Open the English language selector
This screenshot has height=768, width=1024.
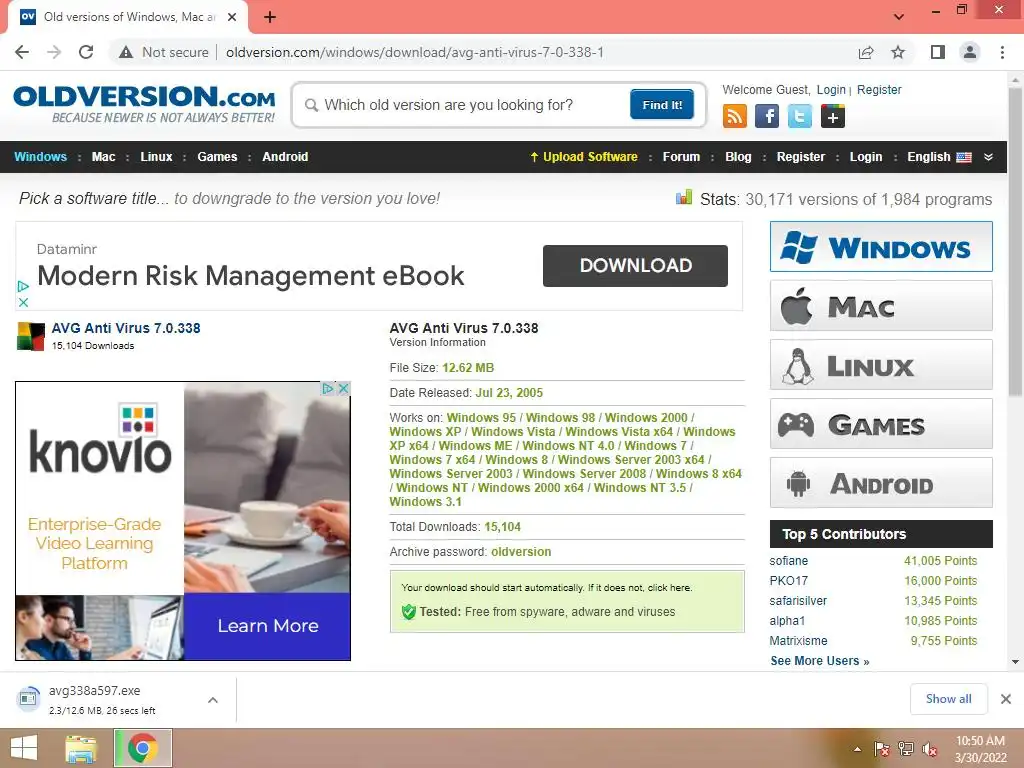pos(939,157)
